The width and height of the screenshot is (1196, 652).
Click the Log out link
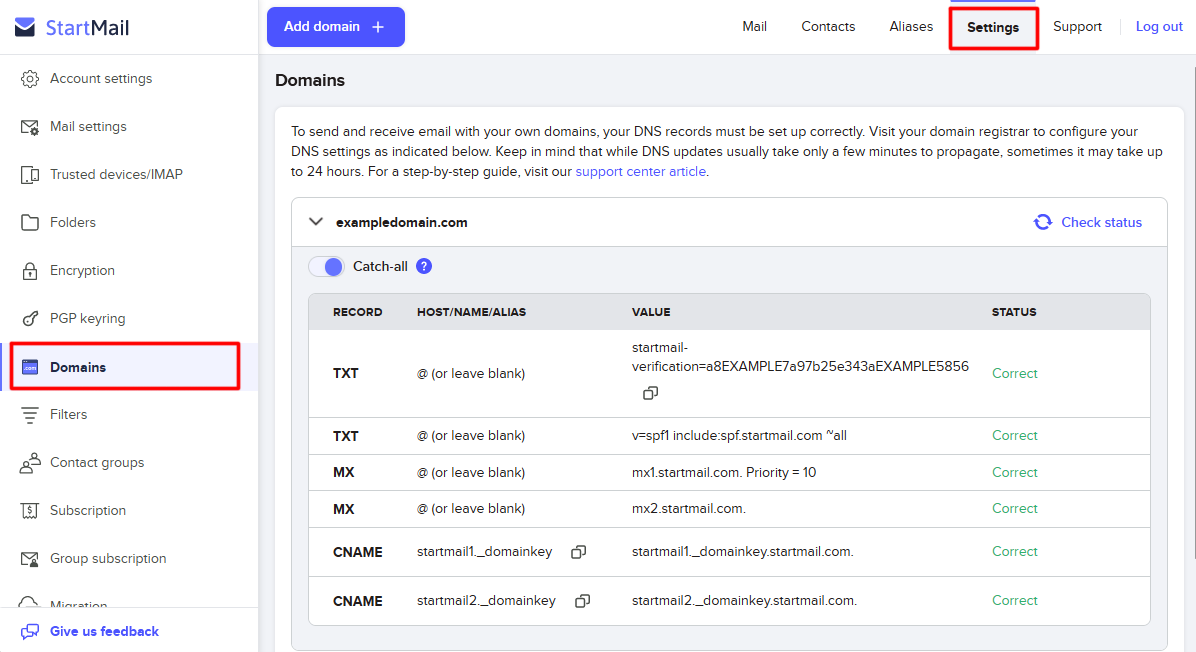point(1159,27)
